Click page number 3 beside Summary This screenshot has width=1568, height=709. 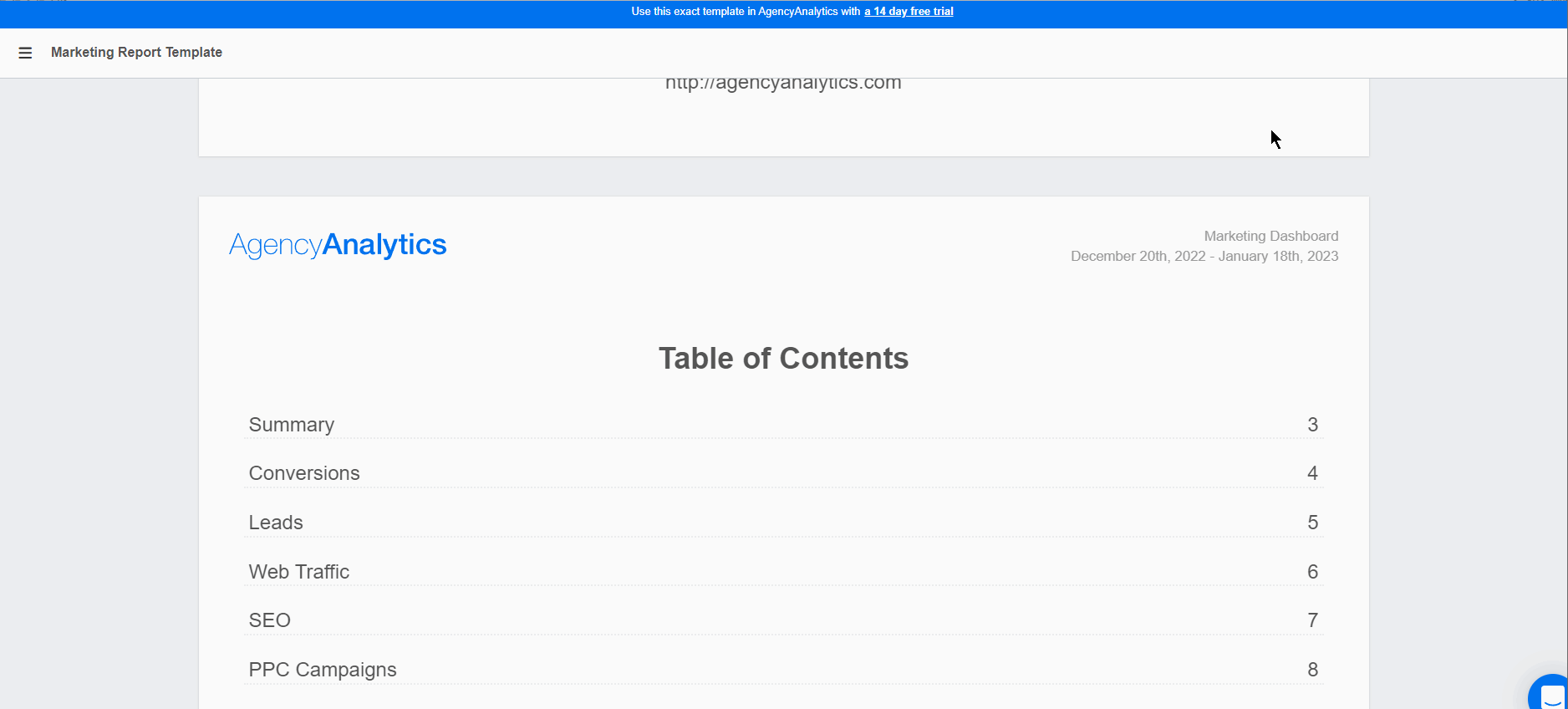[1312, 425]
